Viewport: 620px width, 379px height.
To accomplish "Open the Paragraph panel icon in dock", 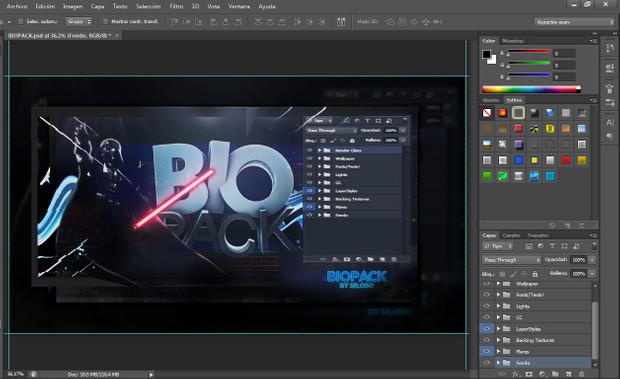I will click(x=609, y=136).
